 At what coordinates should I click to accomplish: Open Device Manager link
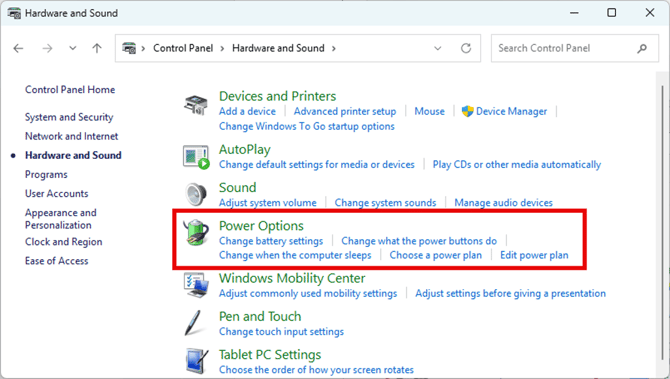511,112
